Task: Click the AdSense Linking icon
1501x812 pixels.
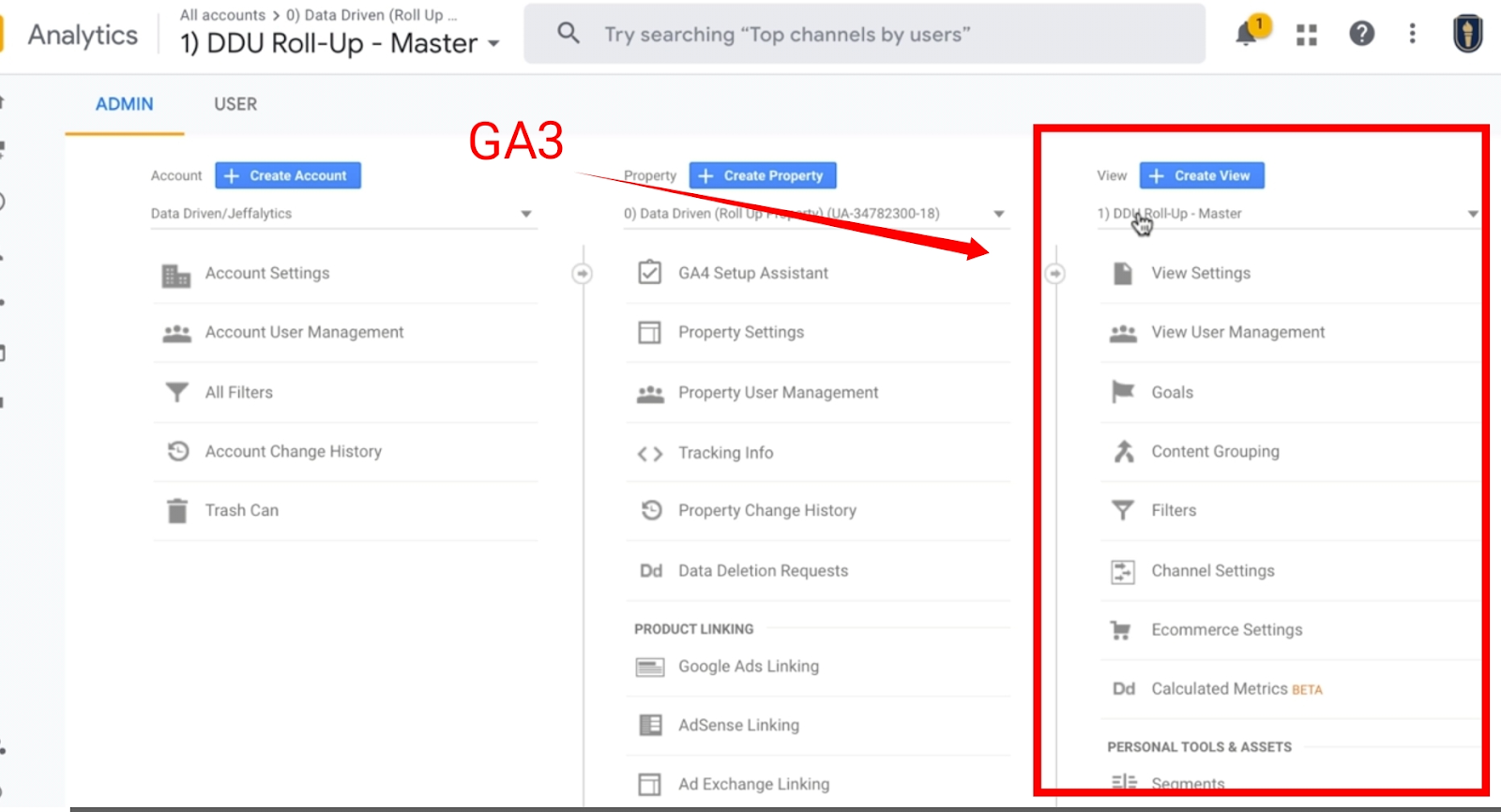Action: click(650, 725)
